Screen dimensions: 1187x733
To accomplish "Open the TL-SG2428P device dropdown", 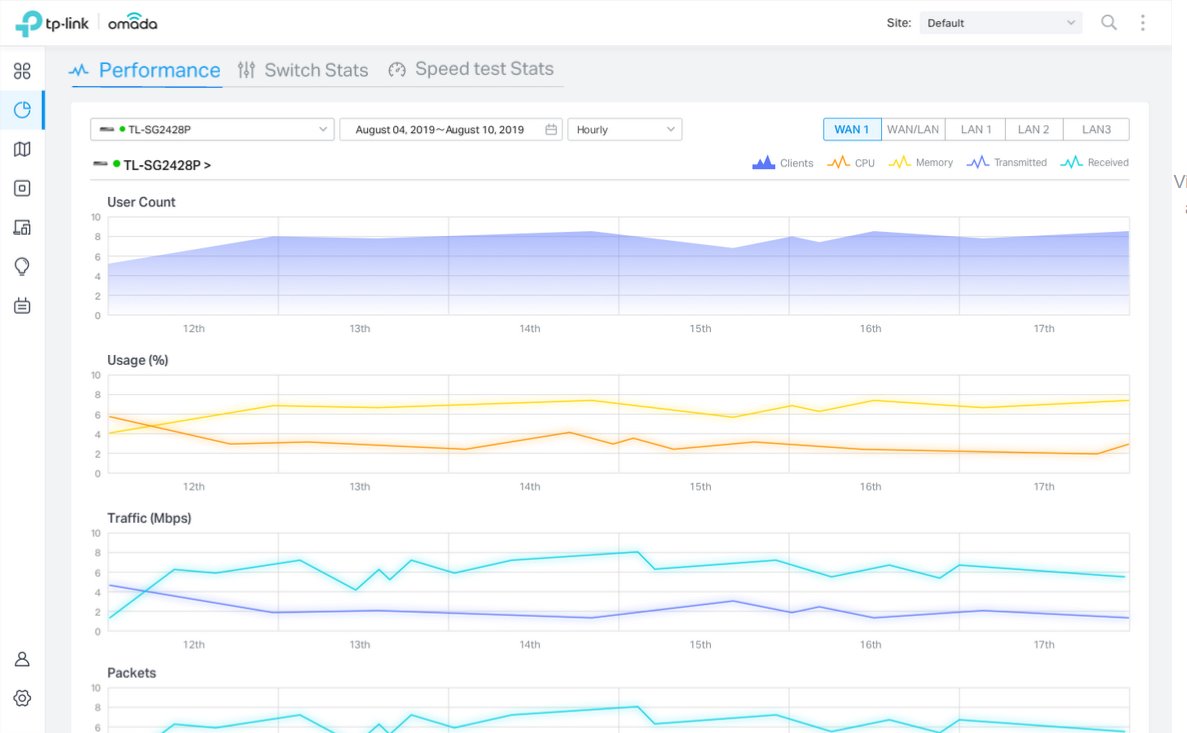I will 212,130.
